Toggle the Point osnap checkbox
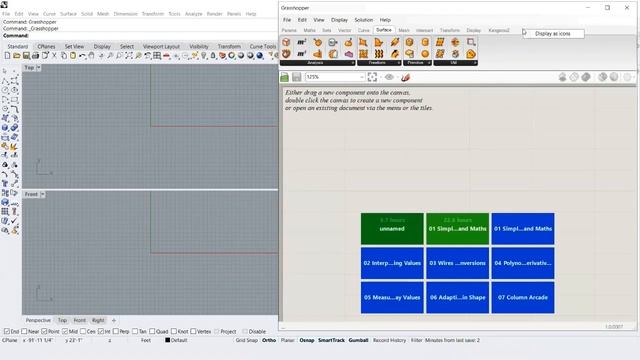This screenshot has height=360, width=640. 44,331
